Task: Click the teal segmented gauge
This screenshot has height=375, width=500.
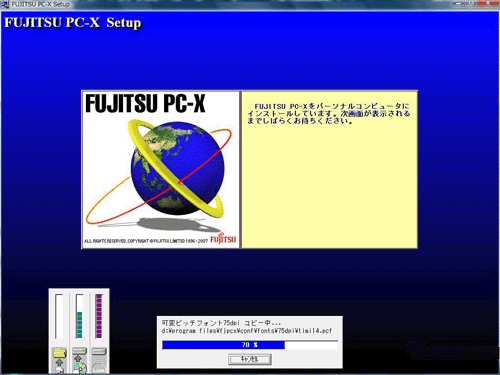Action: [x=79, y=316]
